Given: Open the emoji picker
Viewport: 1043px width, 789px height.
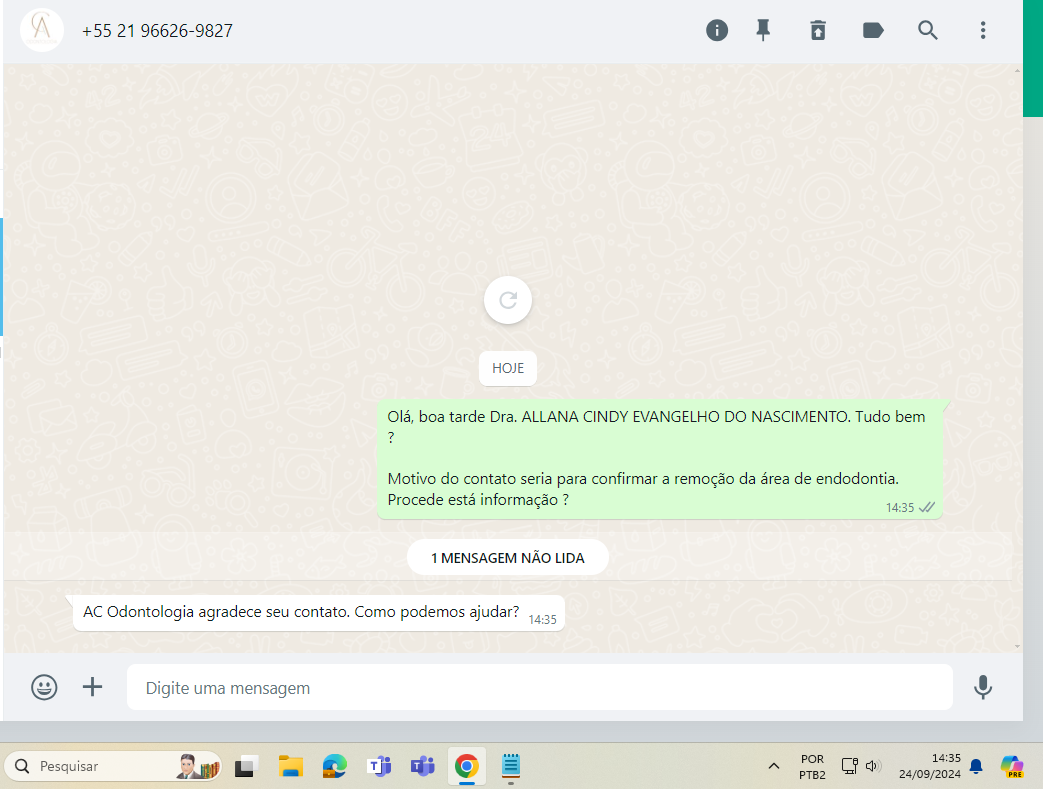Looking at the screenshot, I should (x=44, y=687).
